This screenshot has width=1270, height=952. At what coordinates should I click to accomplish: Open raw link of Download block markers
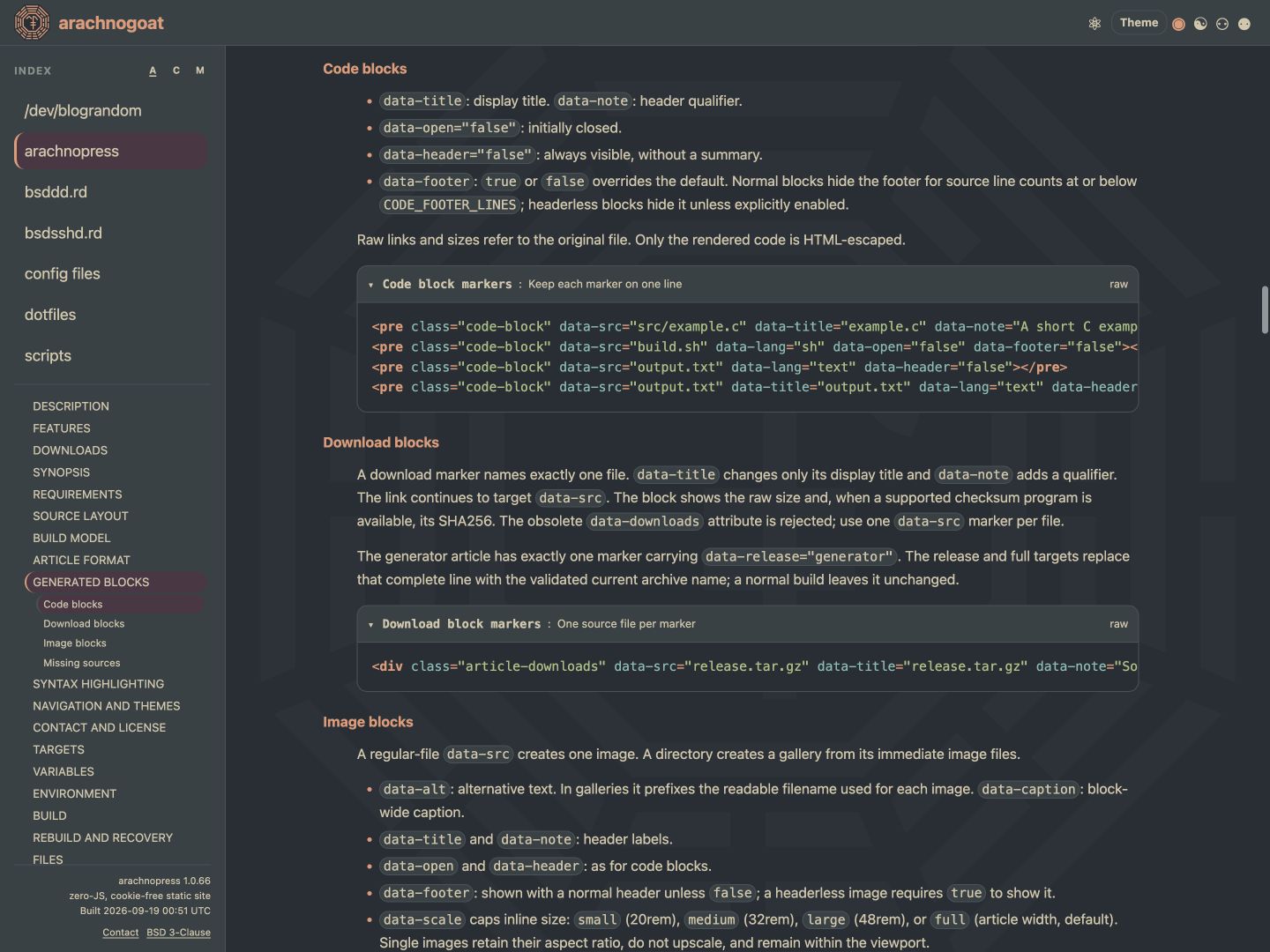click(1118, 623)
